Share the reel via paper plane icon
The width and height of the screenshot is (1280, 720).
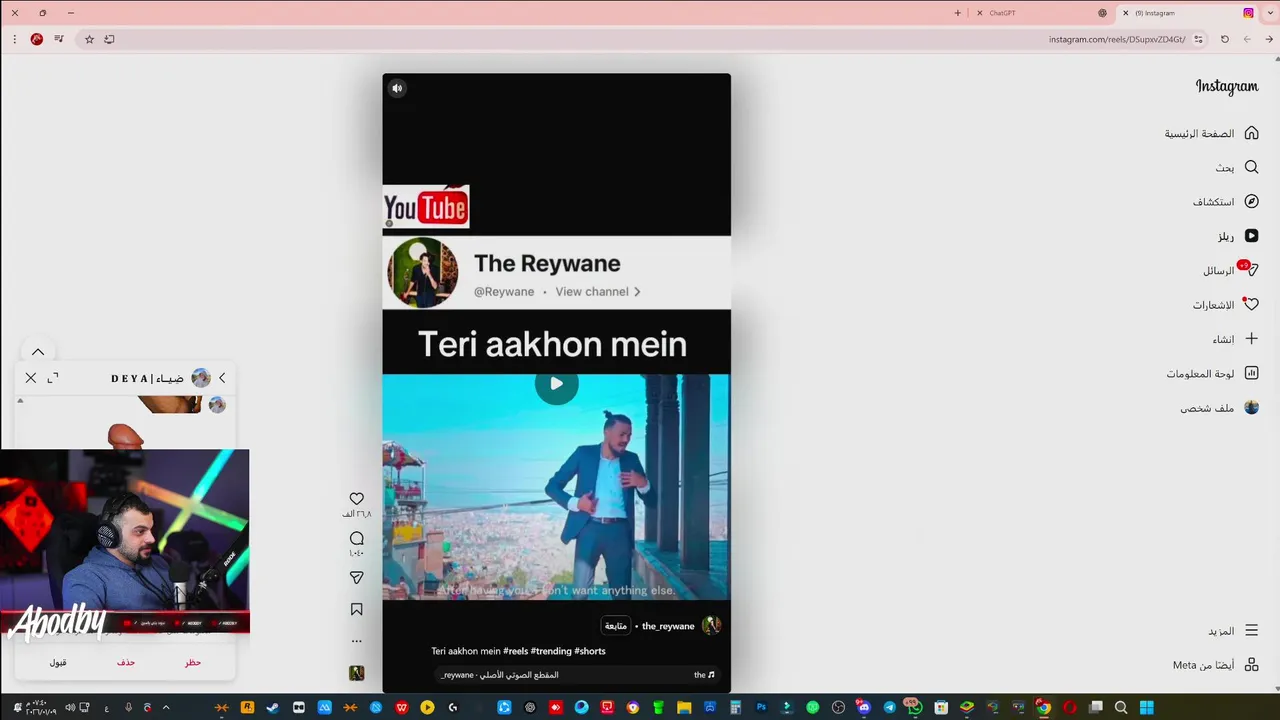point(357,577)
